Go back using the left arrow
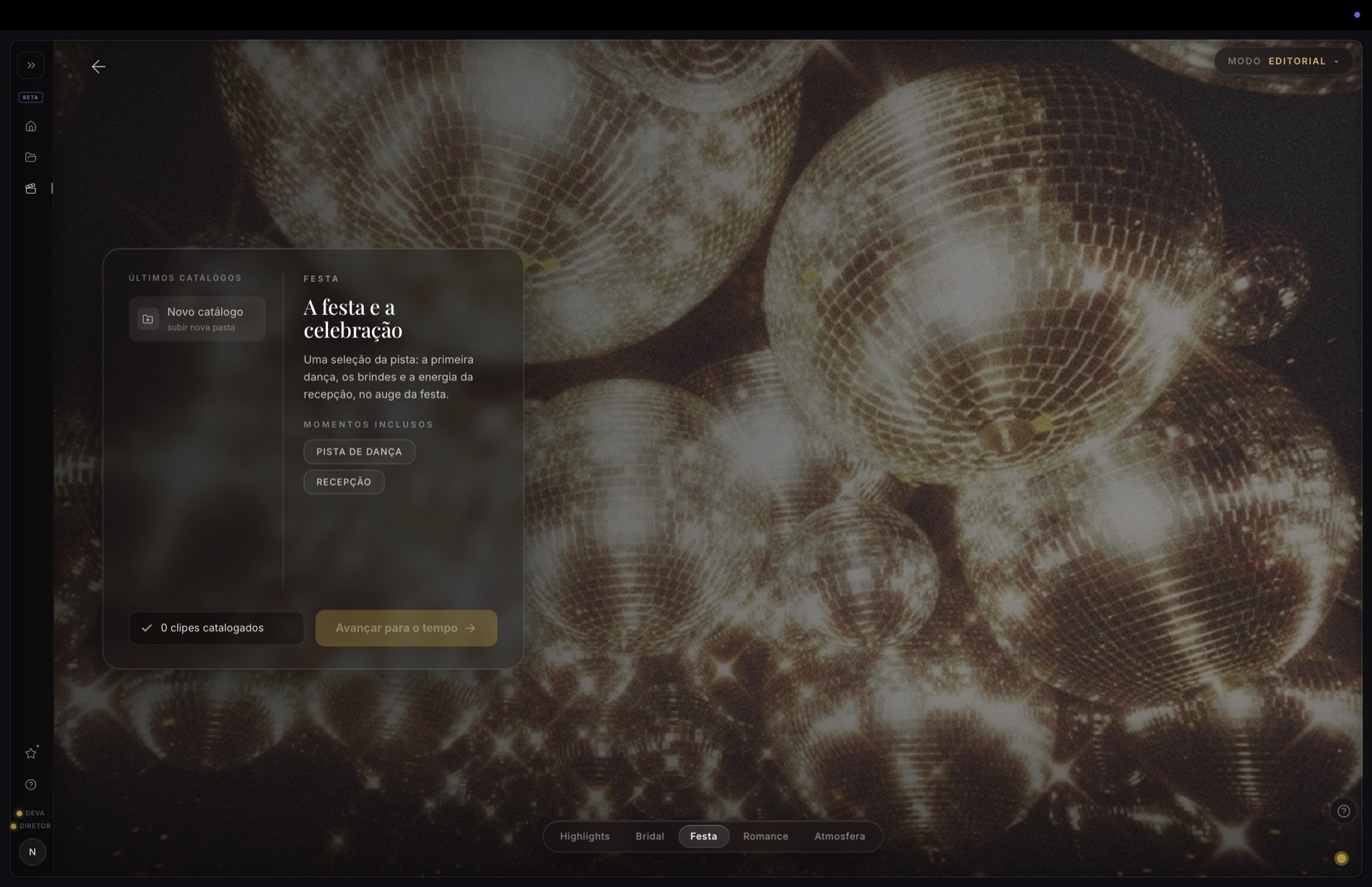 click(x=98, y=66)
